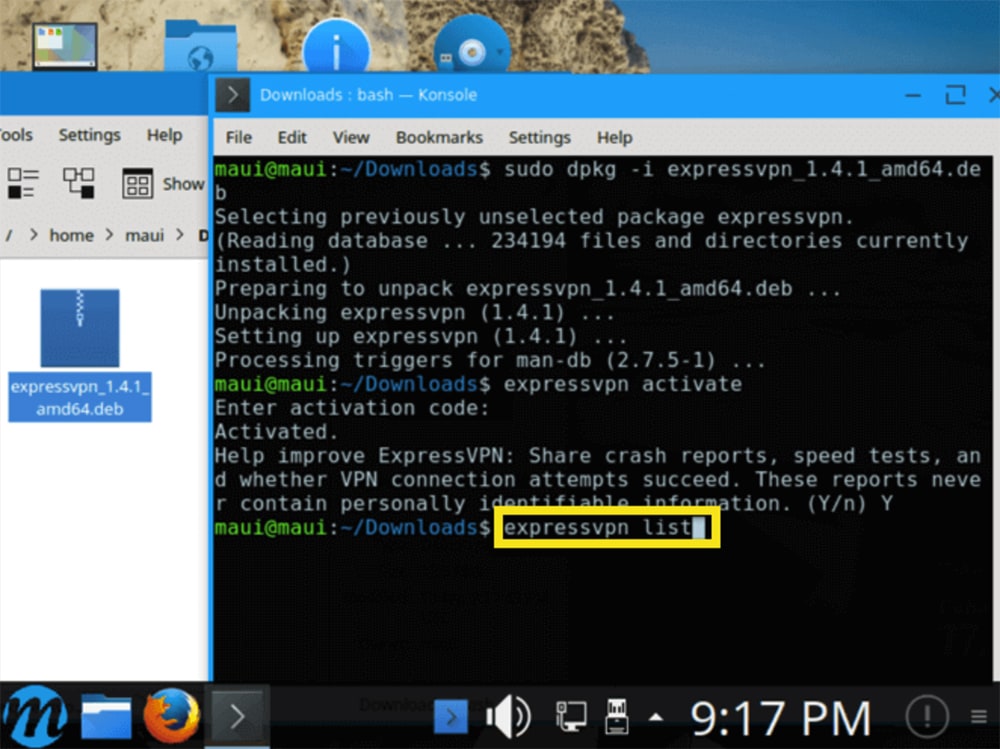Navigate to home in breadcrumb path
1000x749 pixels.
tap(71, 235)
